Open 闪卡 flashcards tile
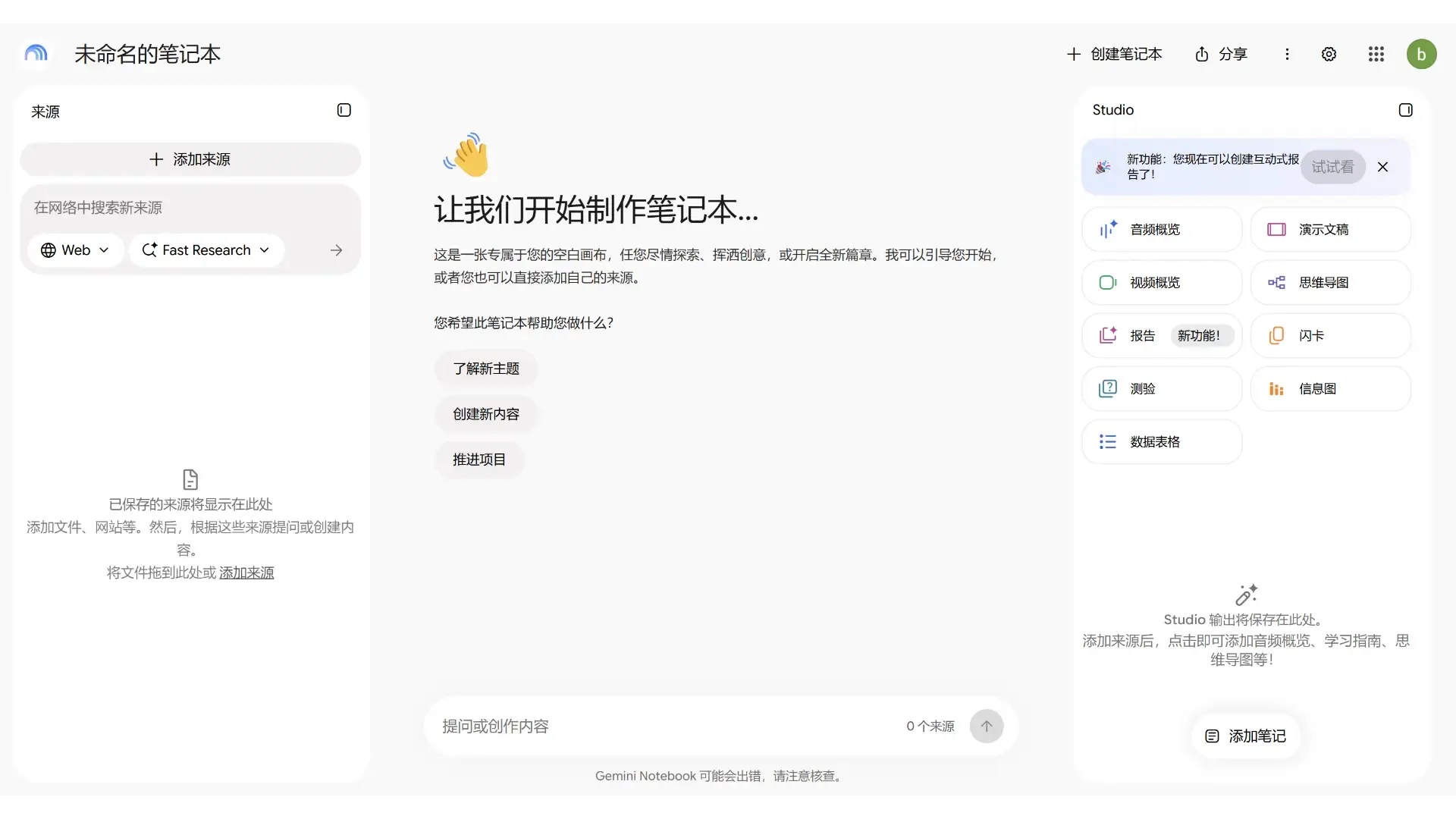 pyautogui.click(x=1331, y=335)
